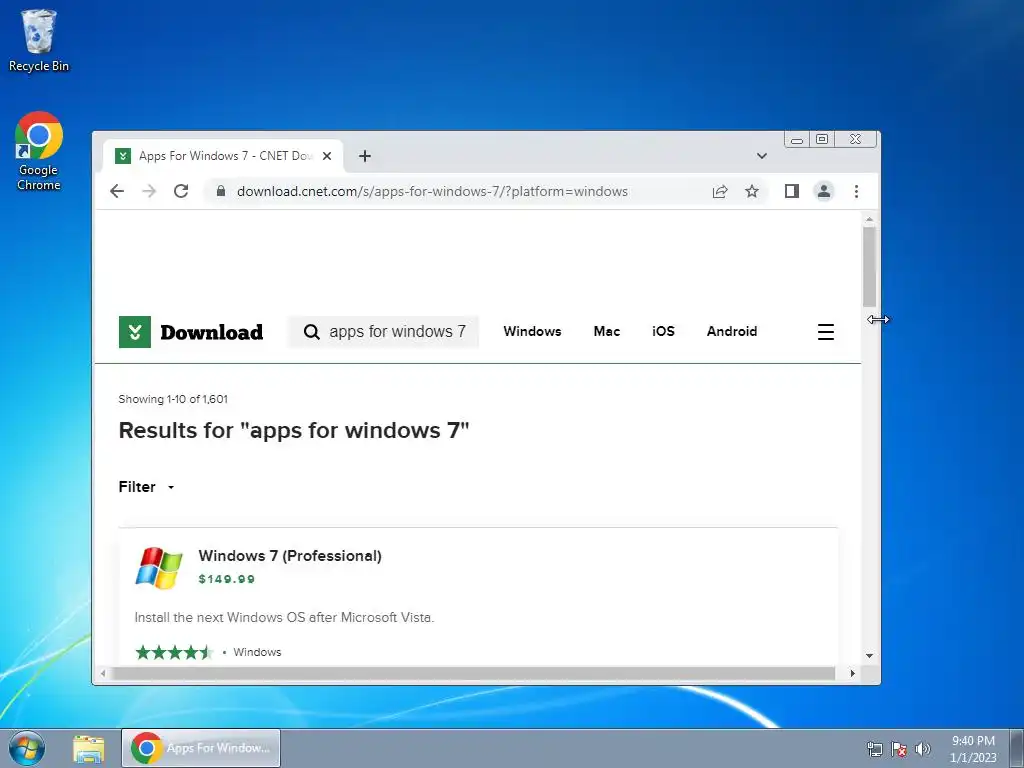Click the Chrome taskbar button
1024x768 pixels.
[x=201, y=748]
